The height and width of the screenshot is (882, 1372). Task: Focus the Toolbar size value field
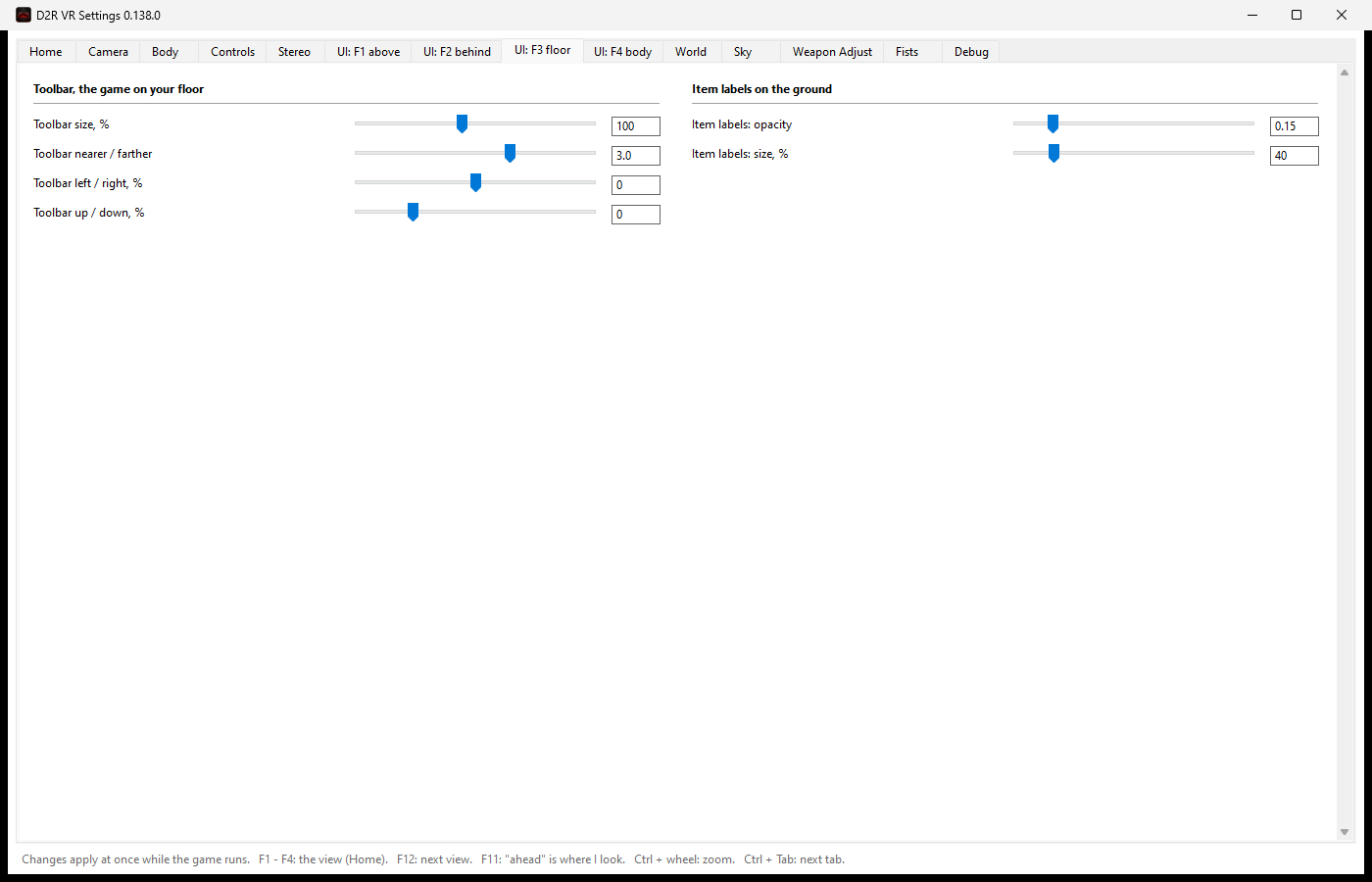pos(636,126)
